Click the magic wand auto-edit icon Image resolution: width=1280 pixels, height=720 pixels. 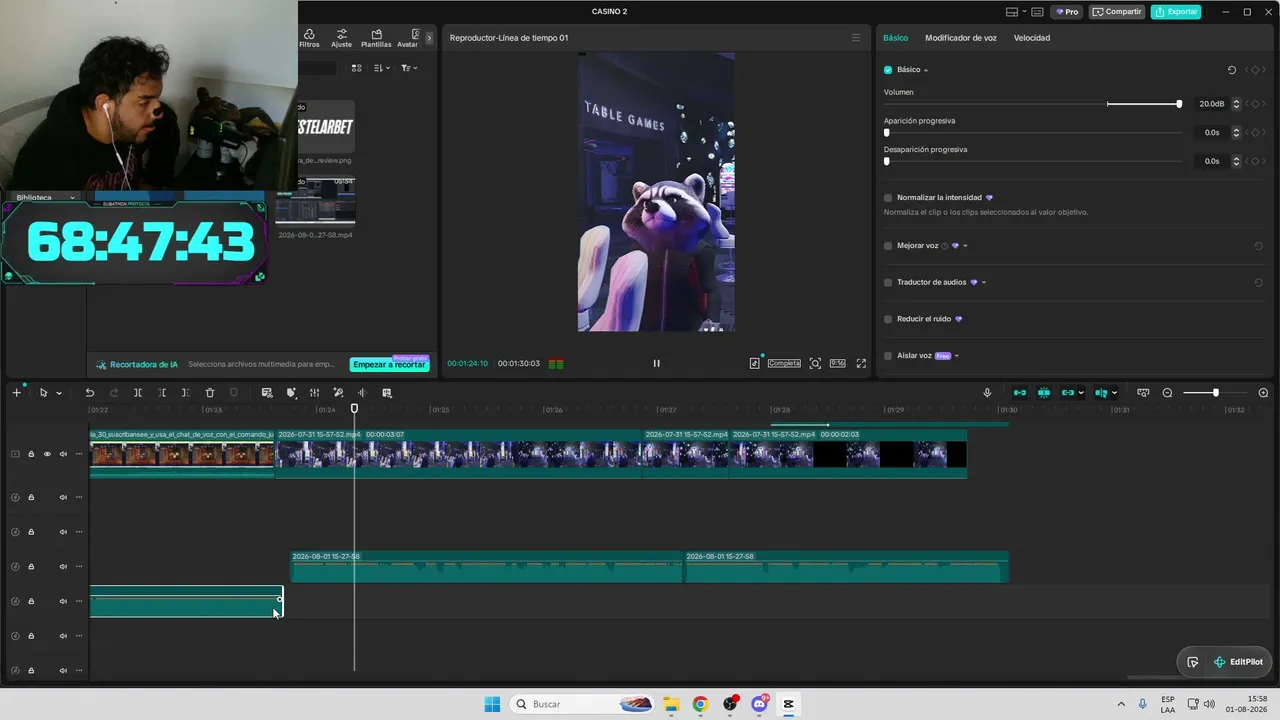[338, 393]
